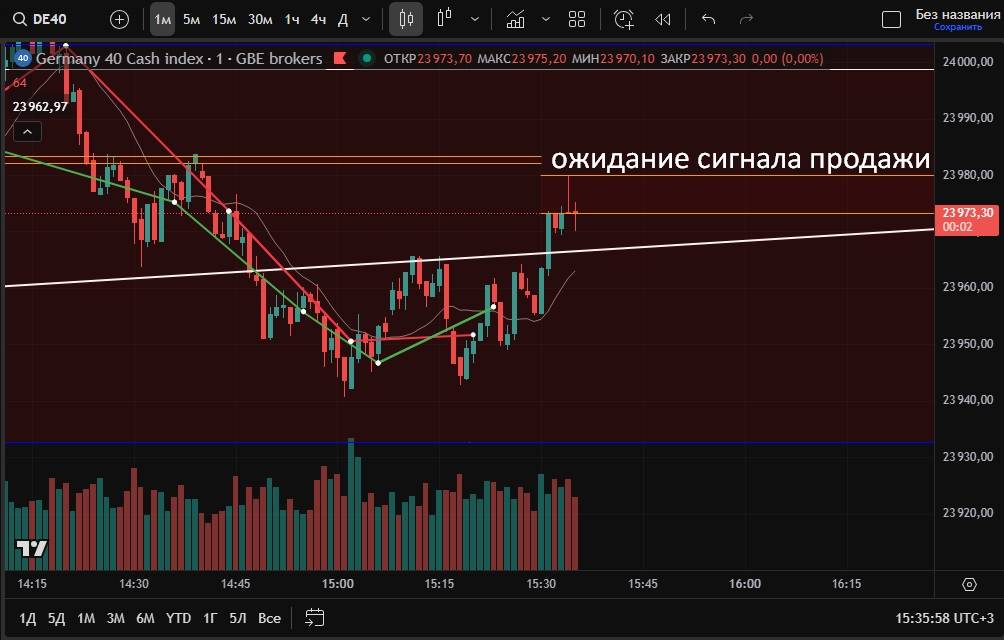
Task: Click the bar replay rewind icon
Action: [662, 19]
